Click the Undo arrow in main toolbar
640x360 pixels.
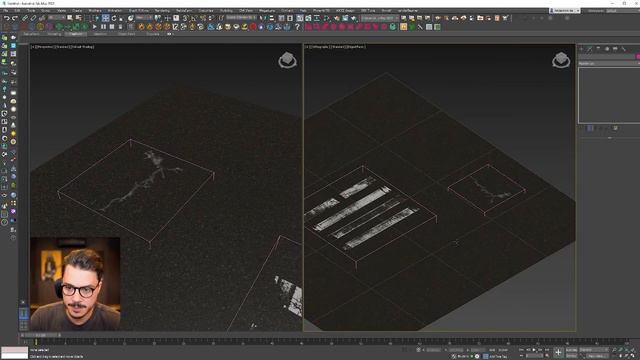coord(6,18)
